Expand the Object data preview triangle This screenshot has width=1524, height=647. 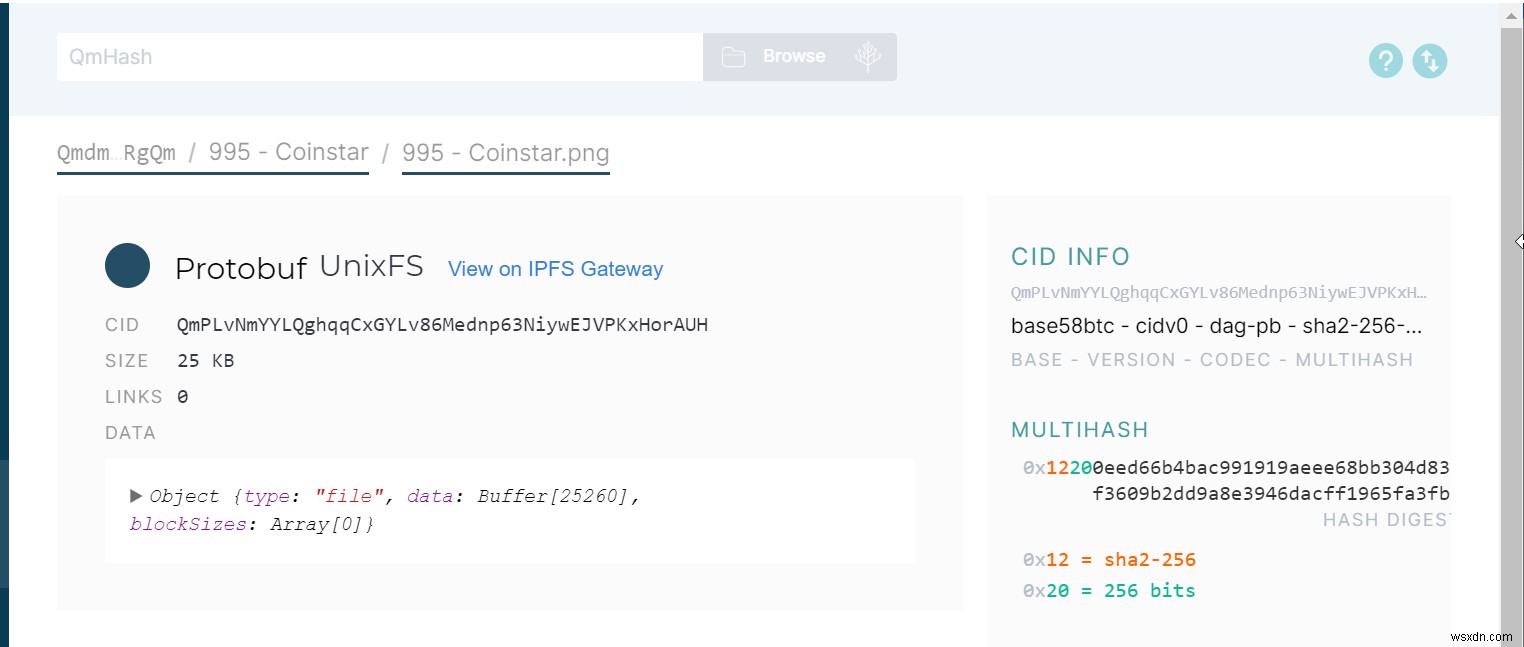point(137,495)
